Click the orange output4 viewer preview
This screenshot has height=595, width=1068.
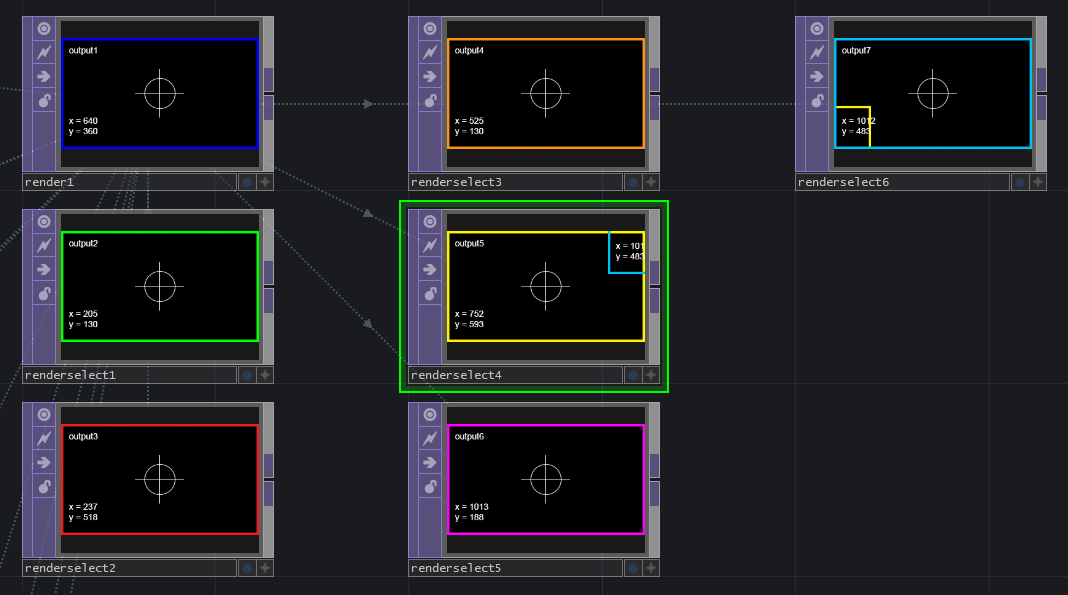(x=545, y=94)
